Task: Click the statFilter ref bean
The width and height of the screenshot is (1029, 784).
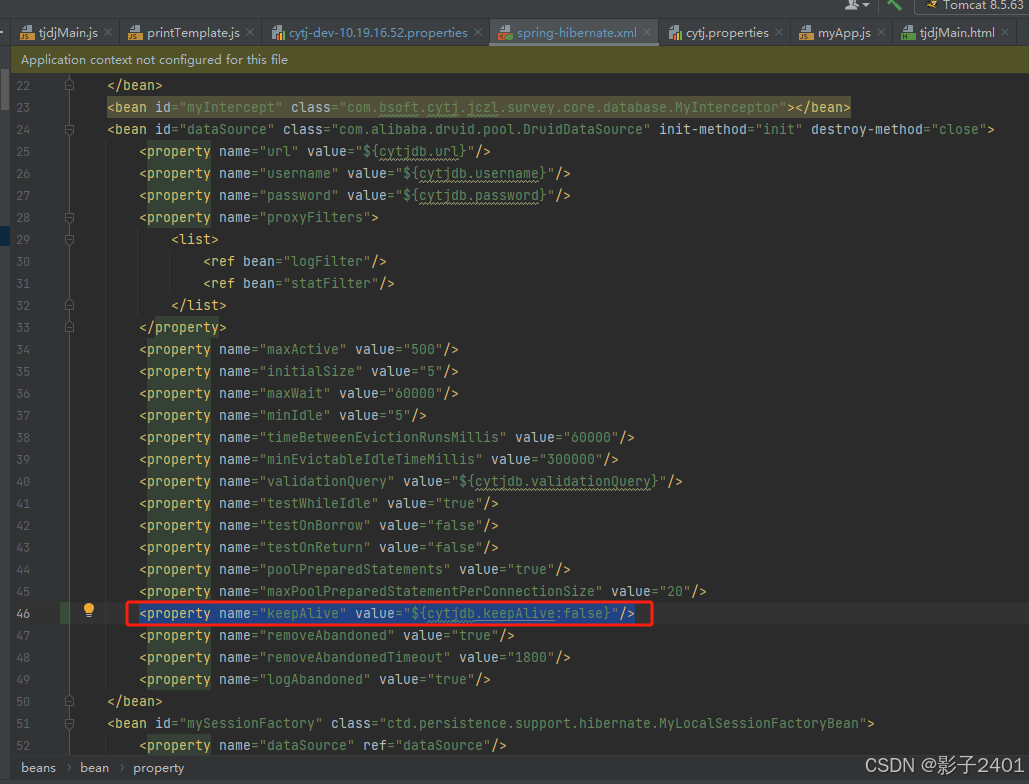Action: pyautogui.click(x=299, y=283)
